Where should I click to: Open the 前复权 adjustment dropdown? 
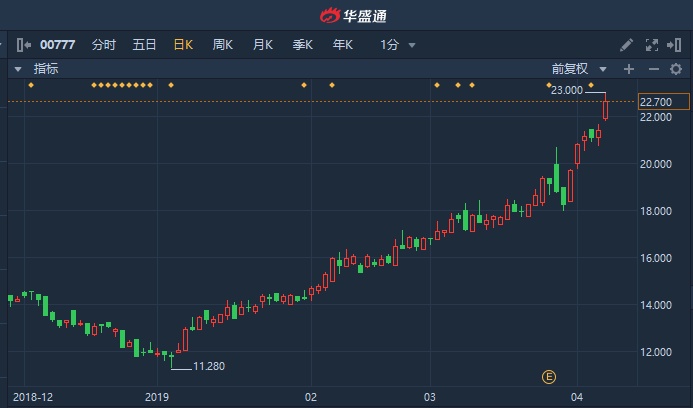coord(579,69)
